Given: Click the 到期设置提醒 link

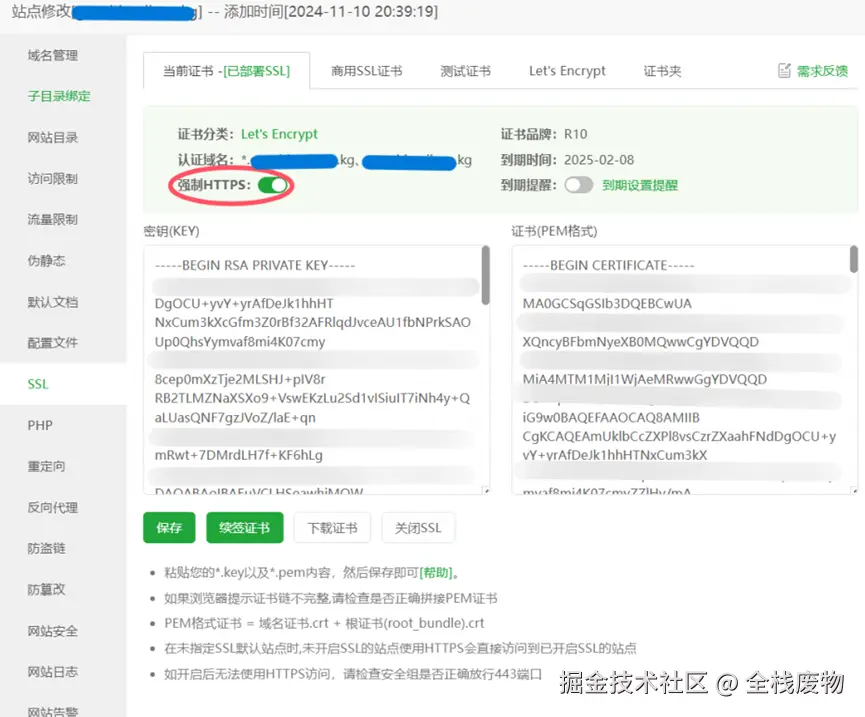Looking at the screenshot, I should [640, 185].
